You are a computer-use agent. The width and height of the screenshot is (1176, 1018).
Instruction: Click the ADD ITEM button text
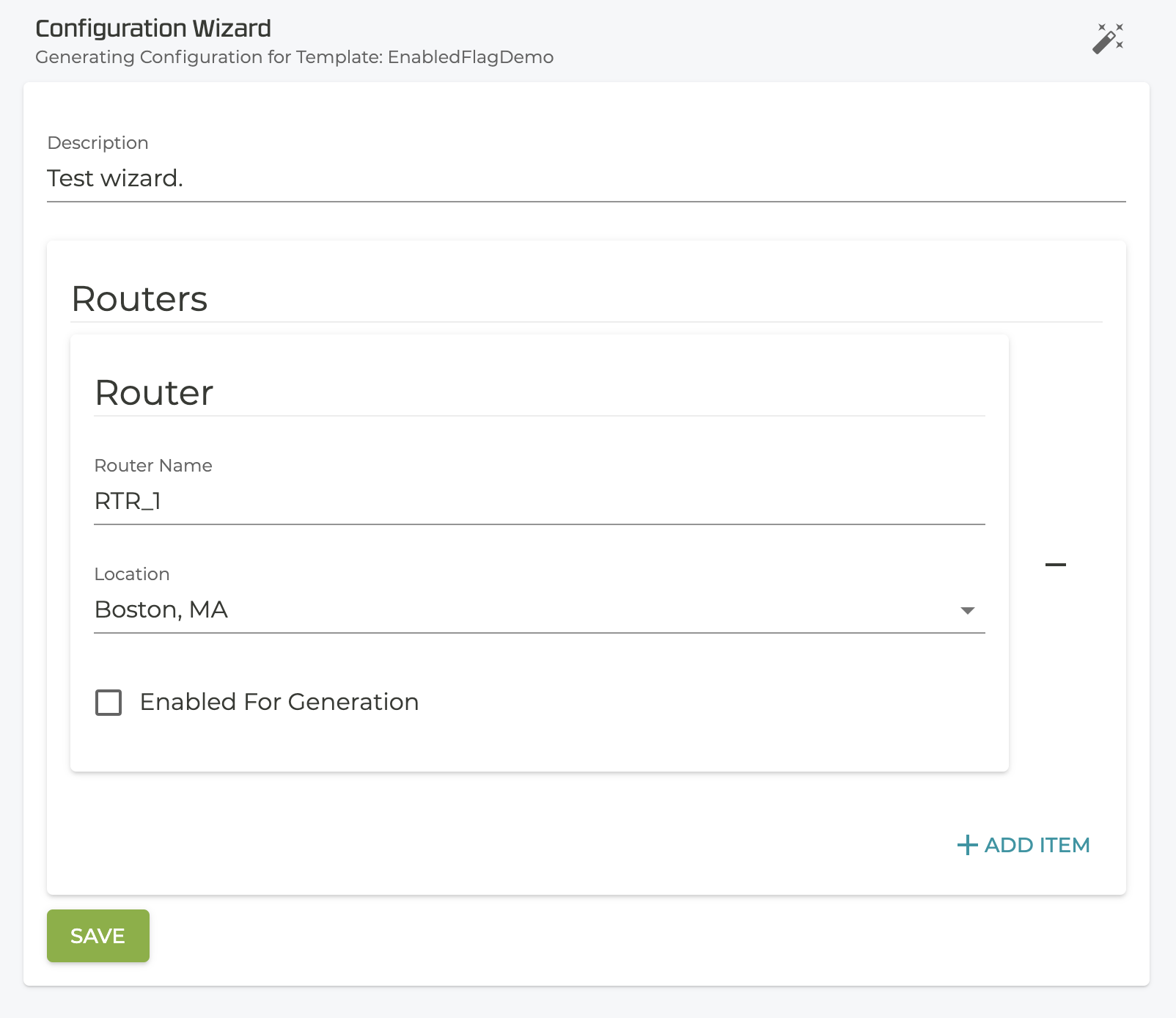click(1037, 845)
